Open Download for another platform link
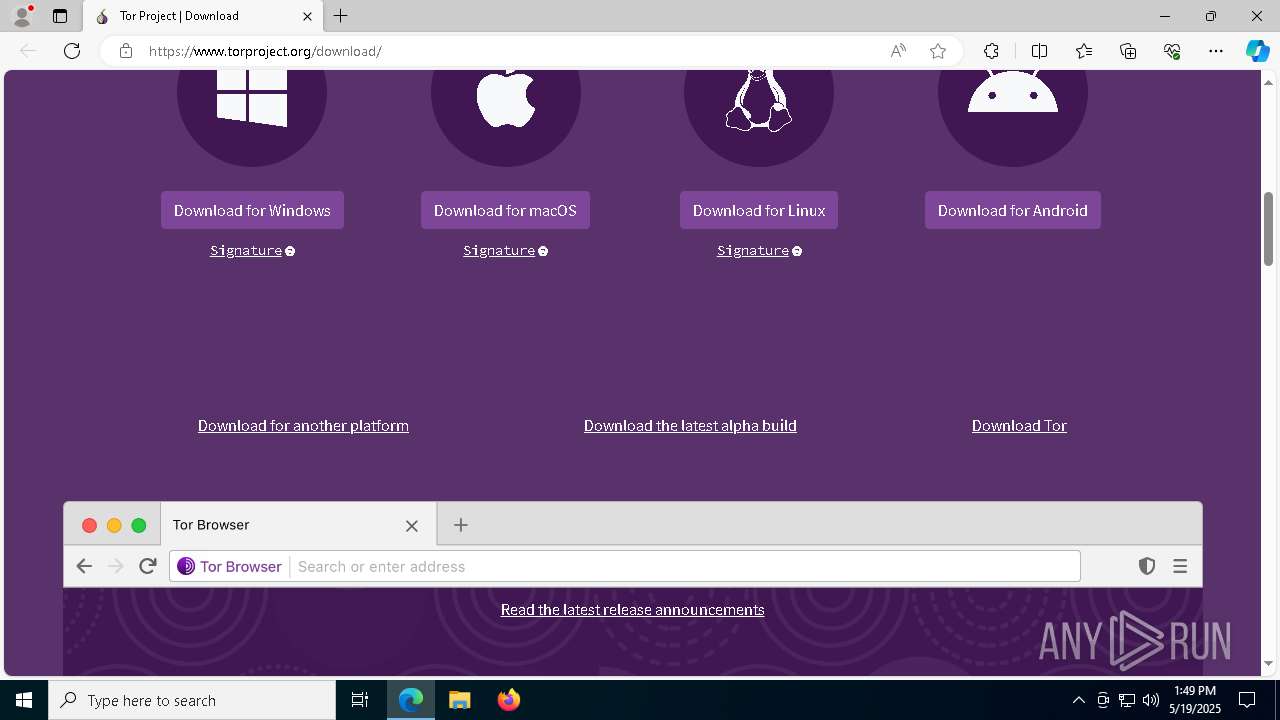Viewport: 1280px width, 720px height. coord(303,426)
